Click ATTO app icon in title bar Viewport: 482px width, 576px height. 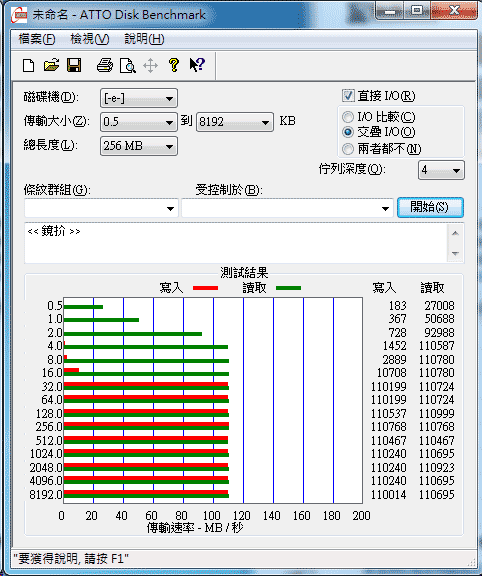pos(19,15)
